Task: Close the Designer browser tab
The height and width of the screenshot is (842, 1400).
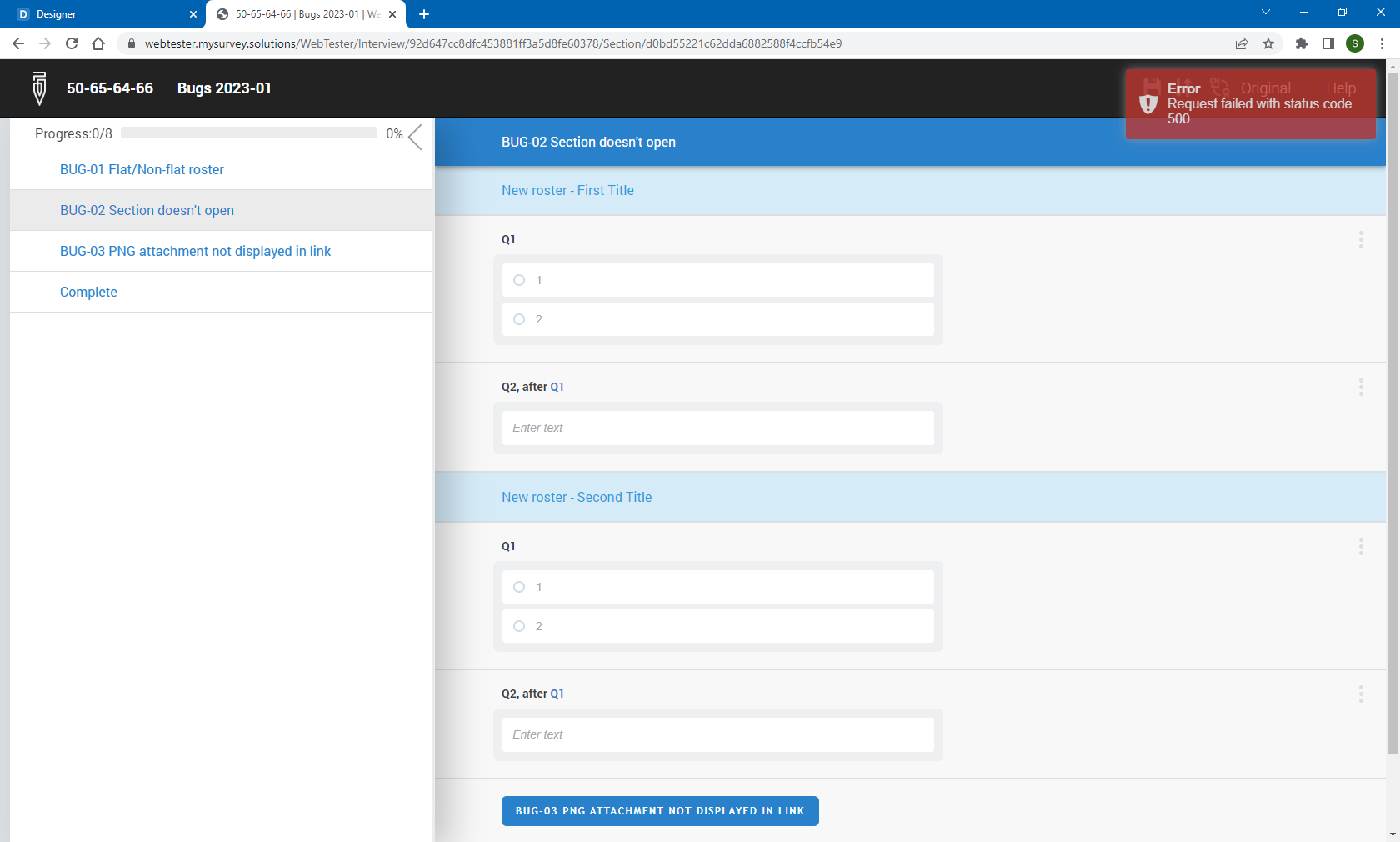Action: click(x=193, y=14)
